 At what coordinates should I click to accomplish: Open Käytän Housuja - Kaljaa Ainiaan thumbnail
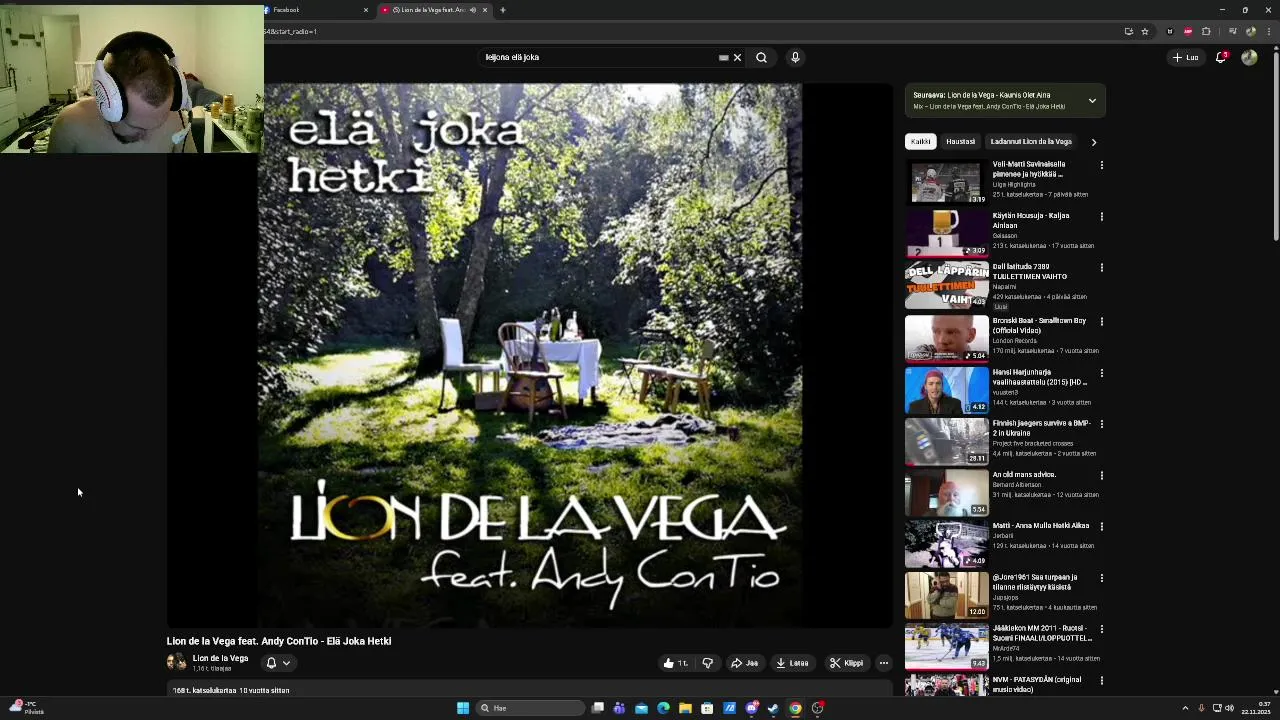pos(946,233)
